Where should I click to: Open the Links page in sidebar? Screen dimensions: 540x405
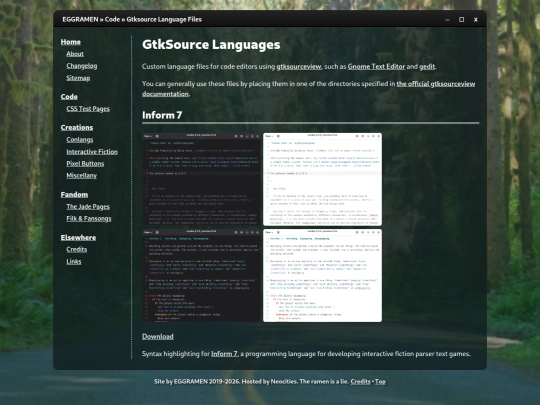click(74, 261)
